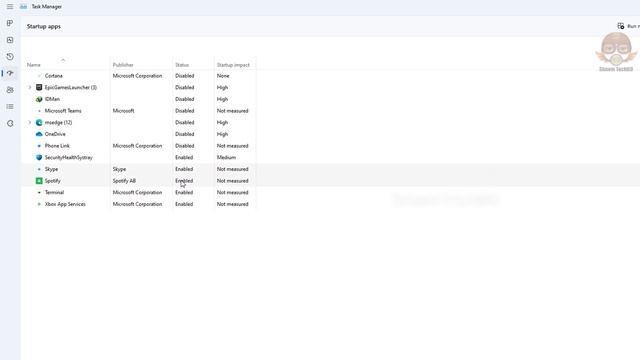This screenshot has height=360, width=640.
Task: Click the OneDrive cloud icon
Action: (x=39, y=134)
